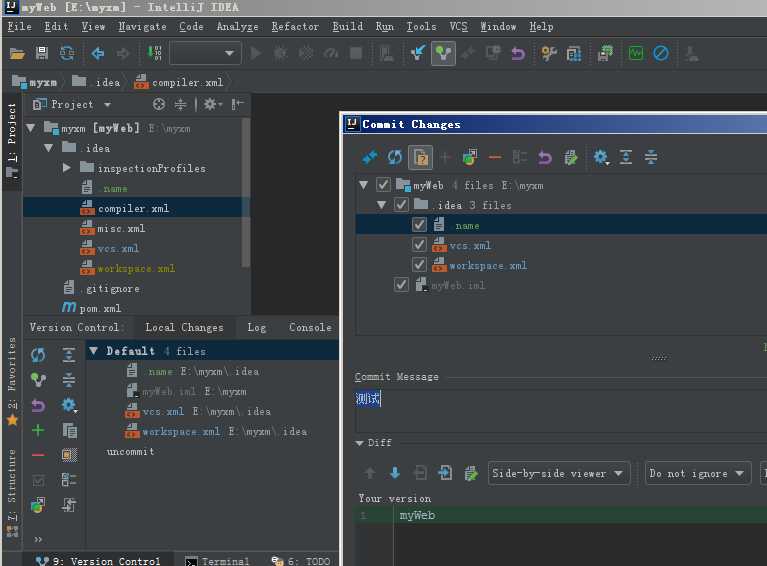The image size is (767, 566).
Task: Expand the inspectionProfiles folder
Action: [x=67, y=168]
